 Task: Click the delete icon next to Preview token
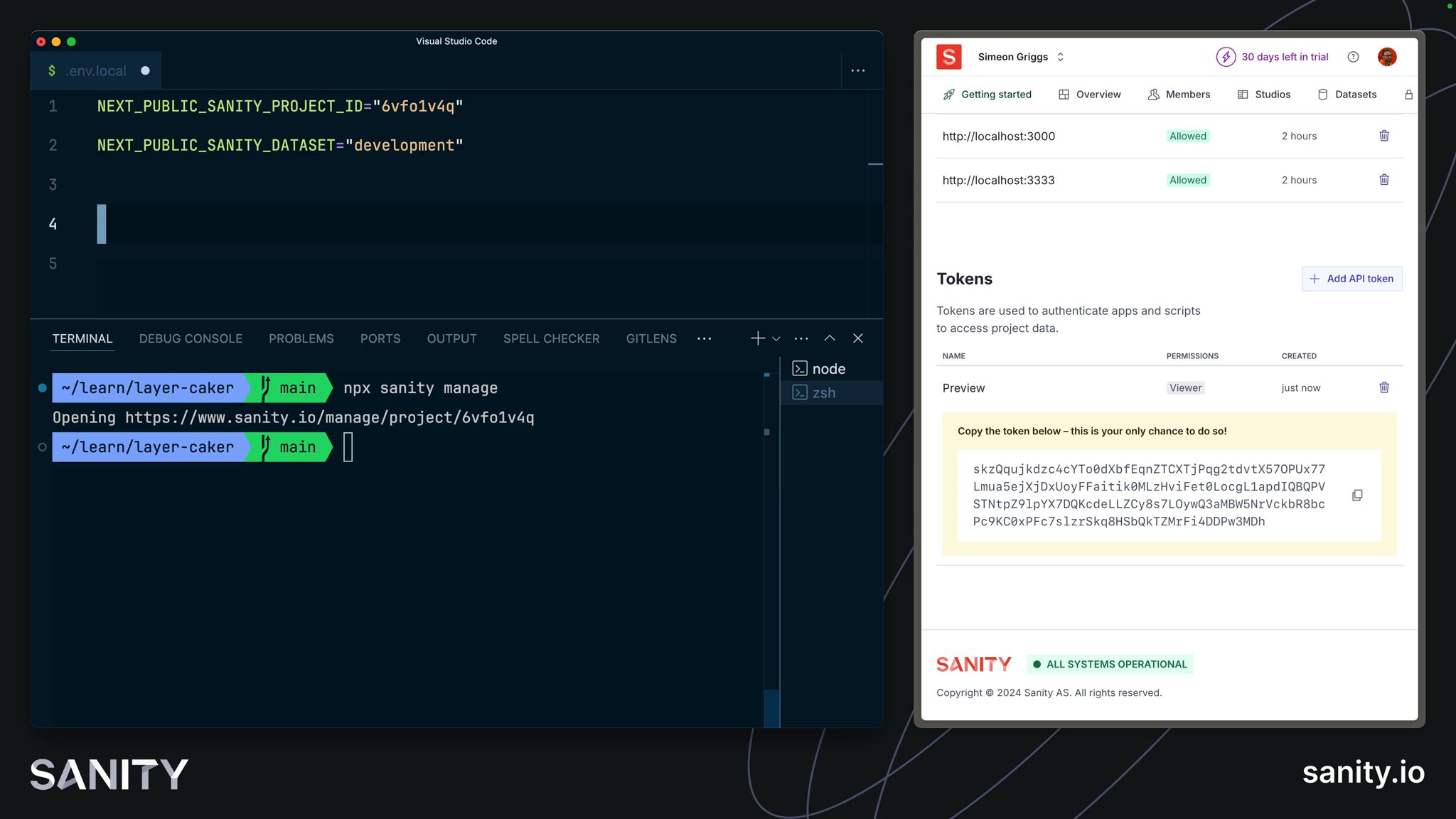1384,388
